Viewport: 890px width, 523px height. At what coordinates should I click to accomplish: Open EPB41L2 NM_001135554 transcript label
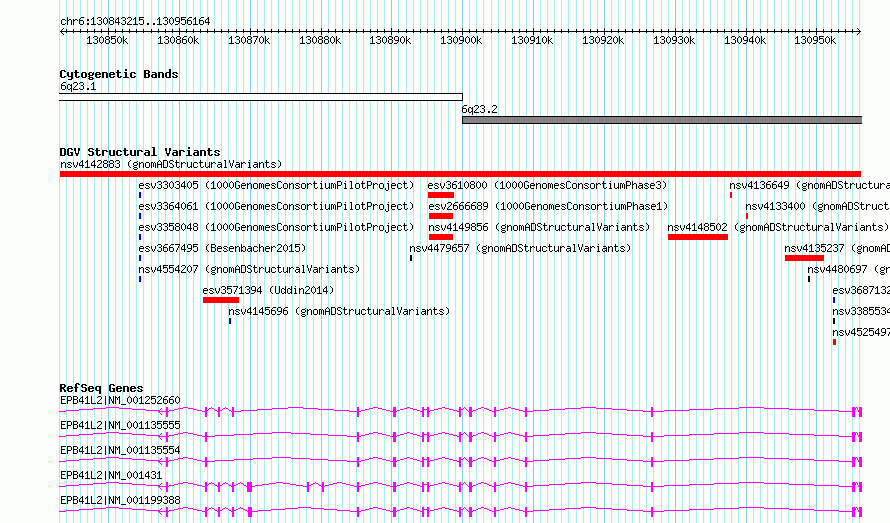(x=120, y=450)
